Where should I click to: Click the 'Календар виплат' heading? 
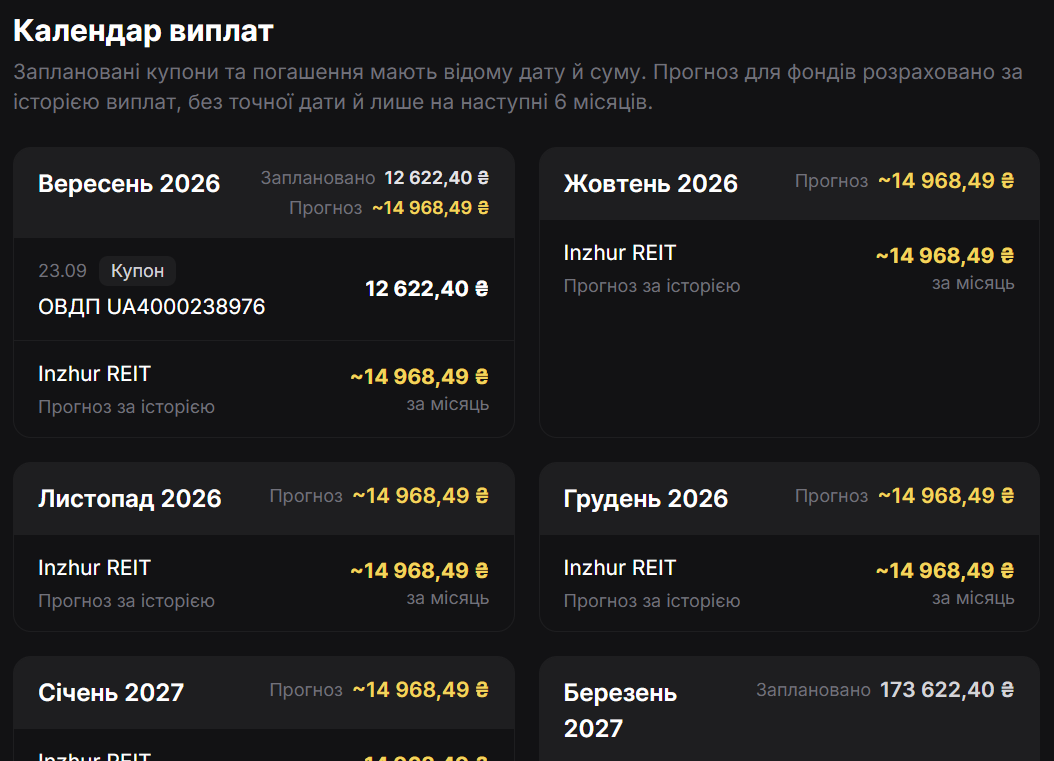pos(143,31)
